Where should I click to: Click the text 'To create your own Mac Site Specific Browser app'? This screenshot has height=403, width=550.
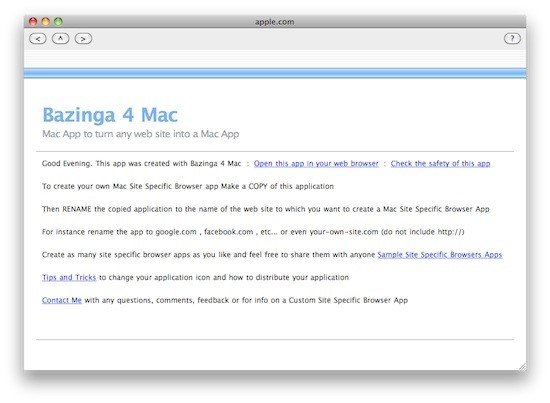[x=130, y=186]
